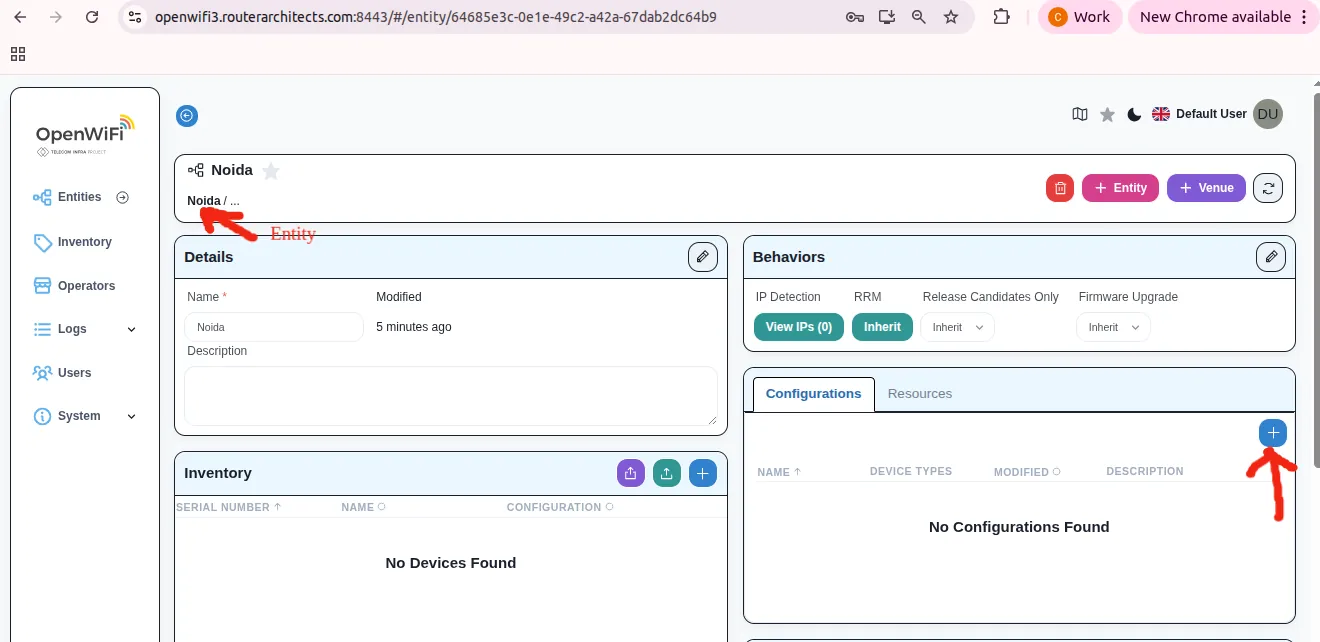
Task: Open the Release Candidates Only Inherit dropdown
Action: [x=956, y=326]
